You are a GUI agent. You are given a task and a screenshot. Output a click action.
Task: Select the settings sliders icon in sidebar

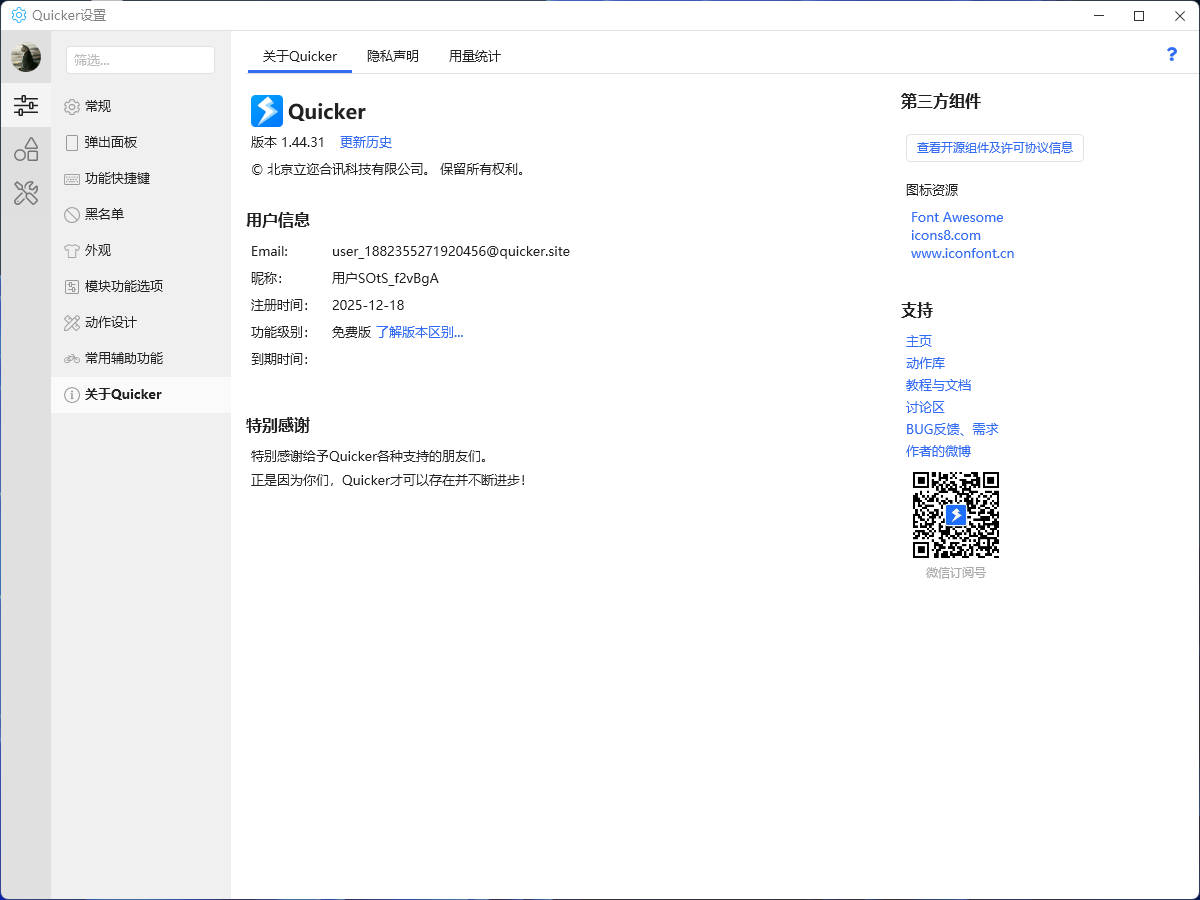coord(25,104)
